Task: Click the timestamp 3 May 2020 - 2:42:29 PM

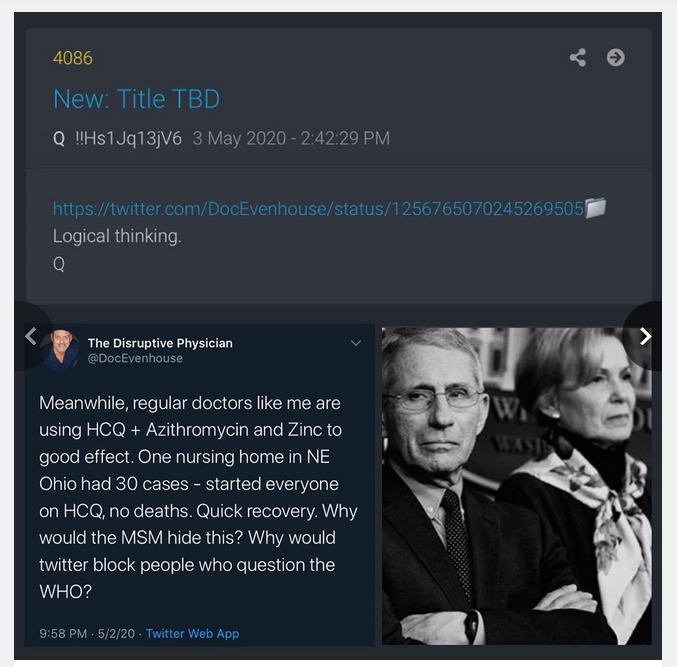Action: click(x=291, y=139)
